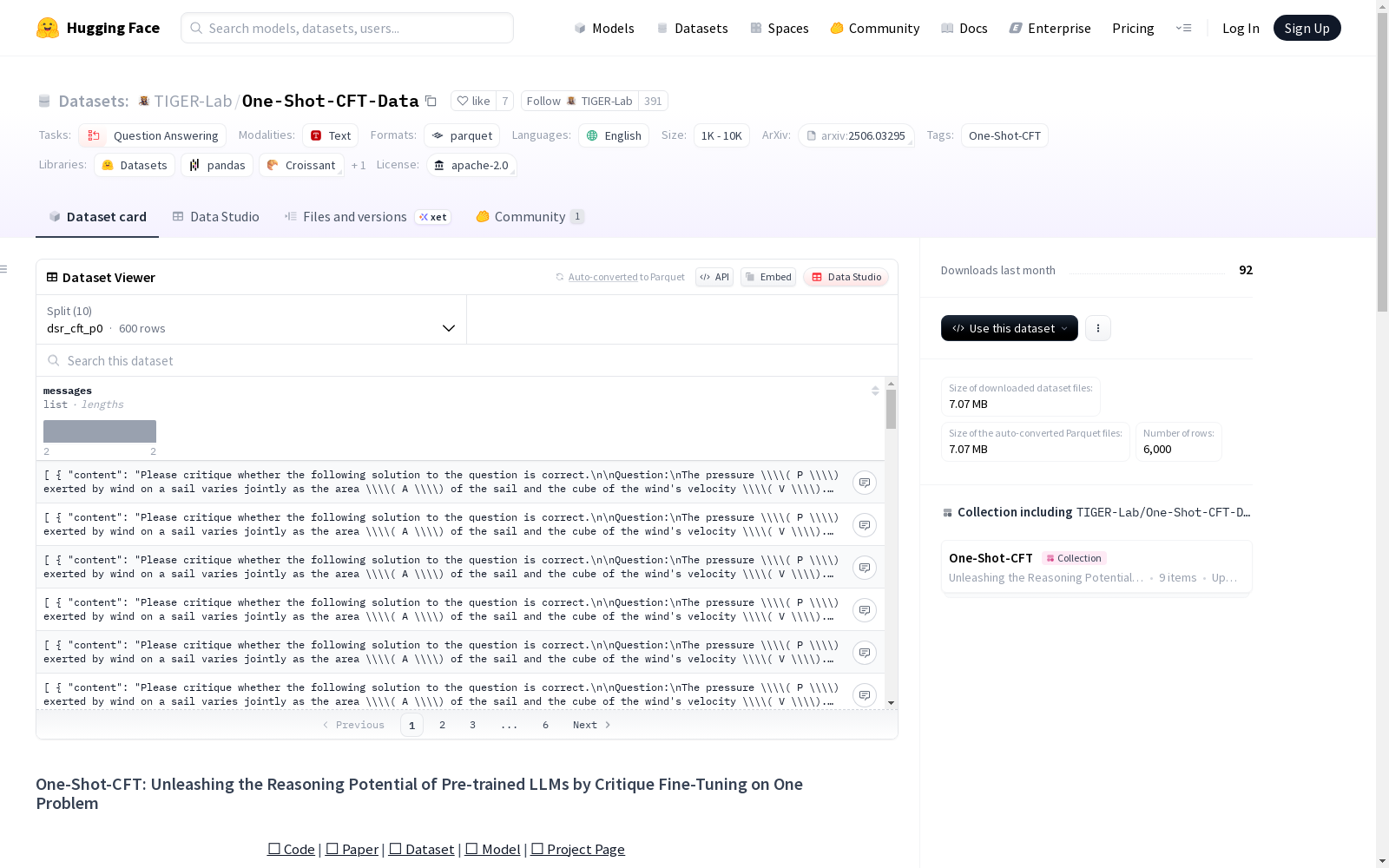Open Spaces in top navigation
This screenshot has width=1389, height=868.
click(780, 28)
